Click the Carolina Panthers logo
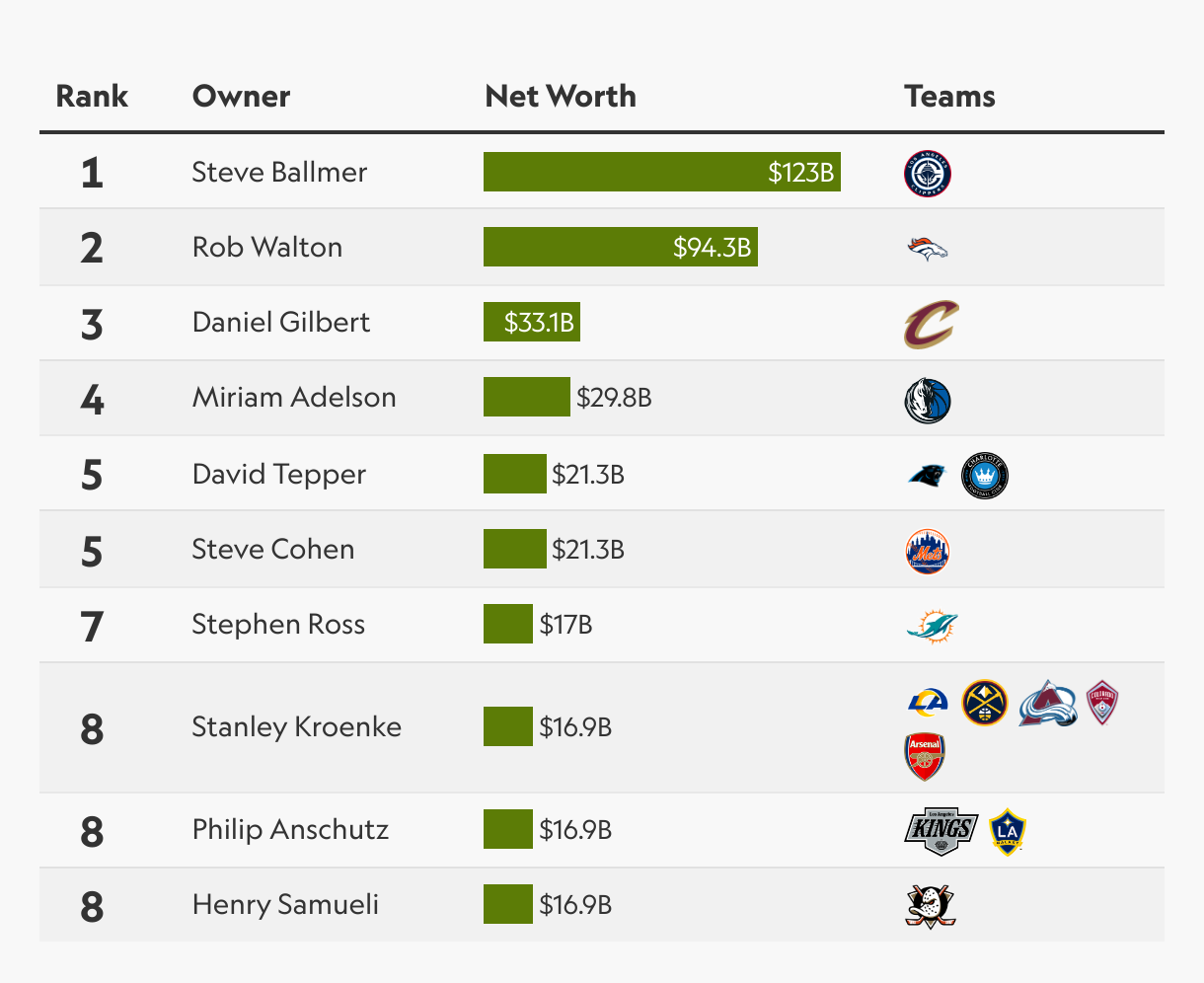This screenshot has width=1204, height=983. 928,476
